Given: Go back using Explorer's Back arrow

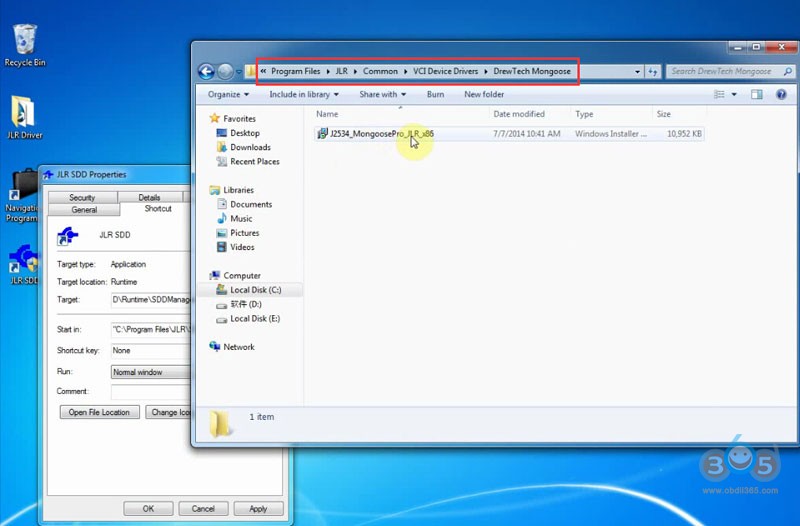Looking at the screenshot, I should [206, 71].
